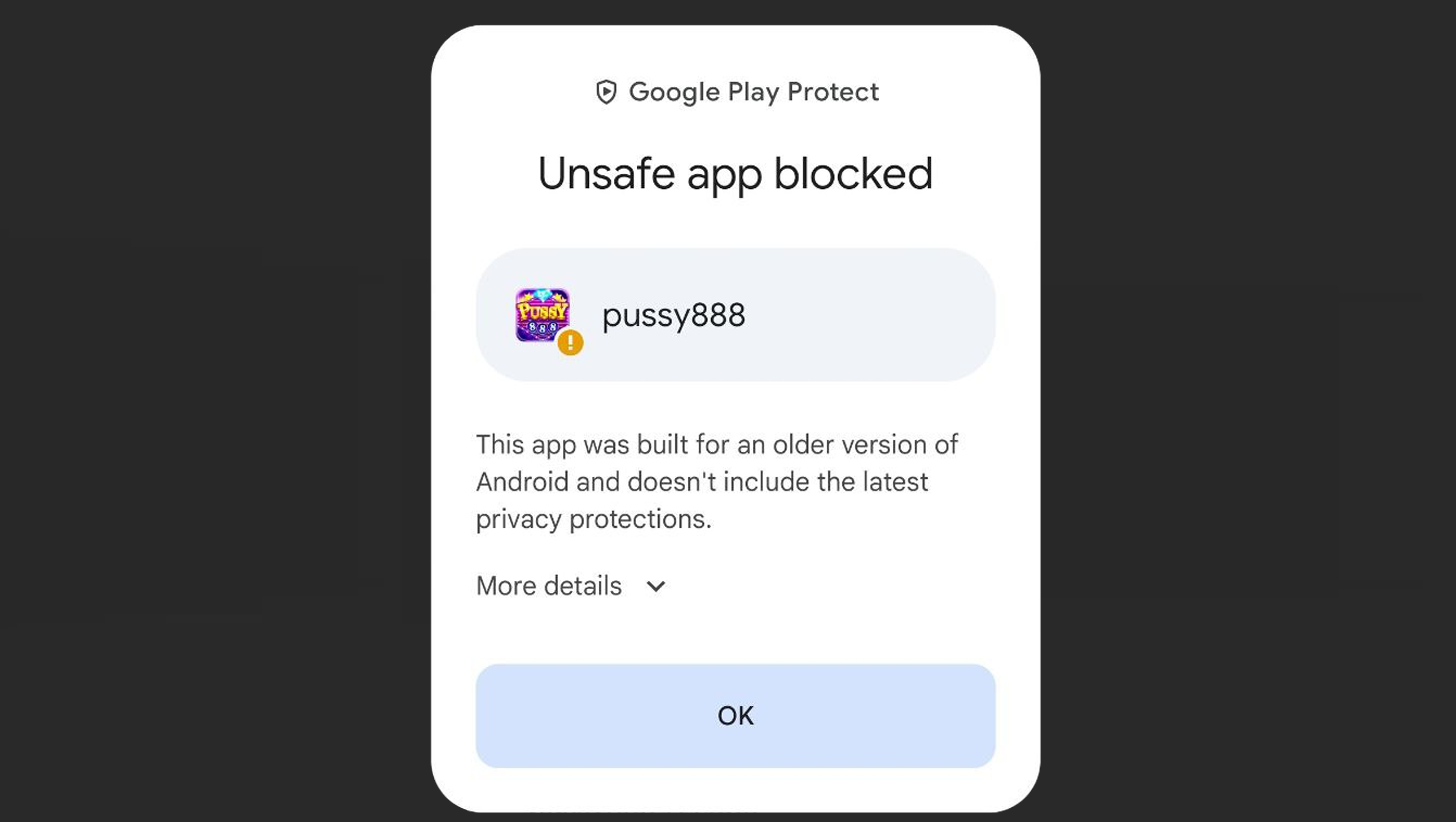Click the phrase "older version of" in message
Image resolution: width=1456 pixels, height=822 pixels.
pos(865,445)
